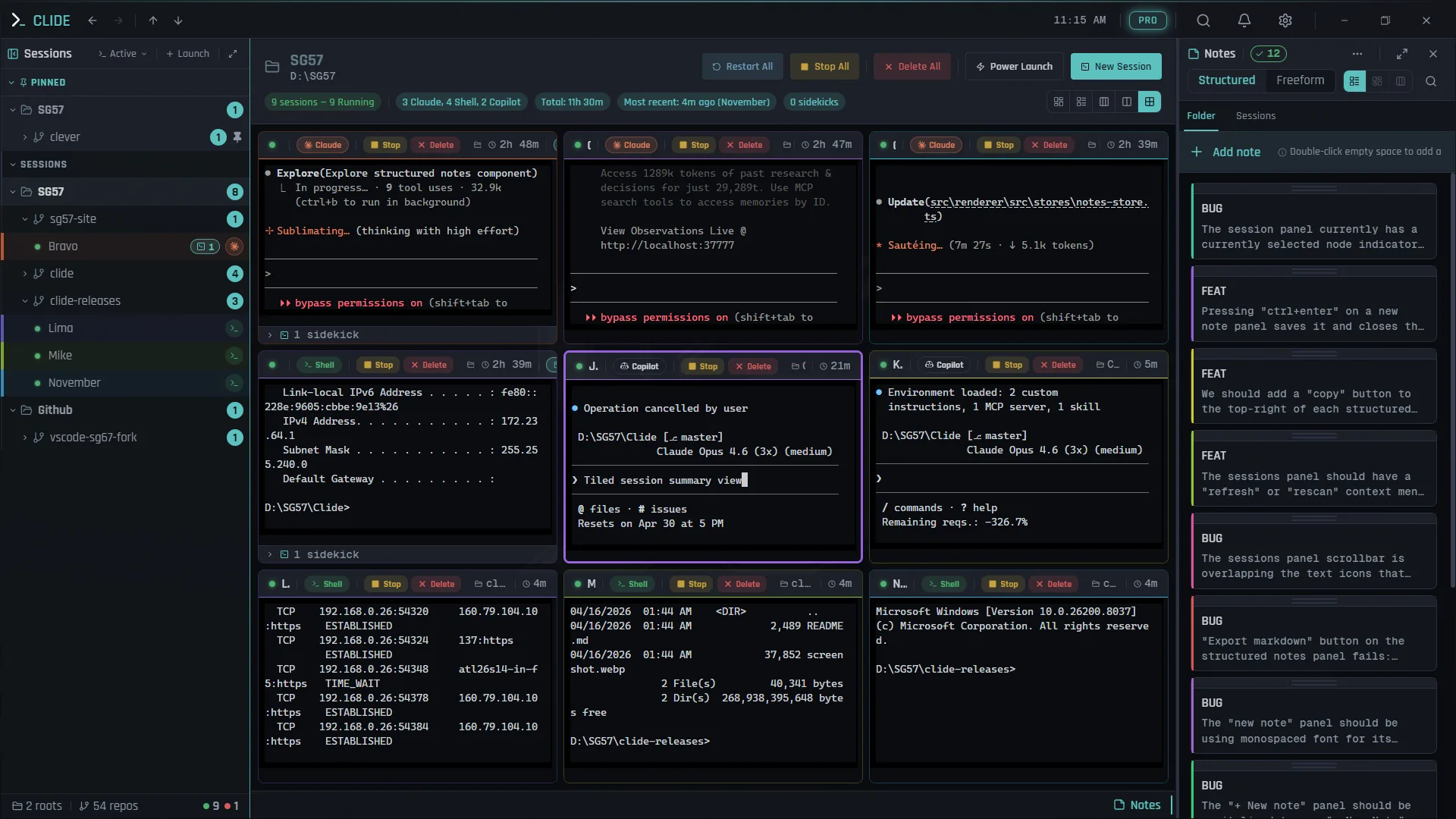
Task: Go back using the left arrow
Action: 93,20
